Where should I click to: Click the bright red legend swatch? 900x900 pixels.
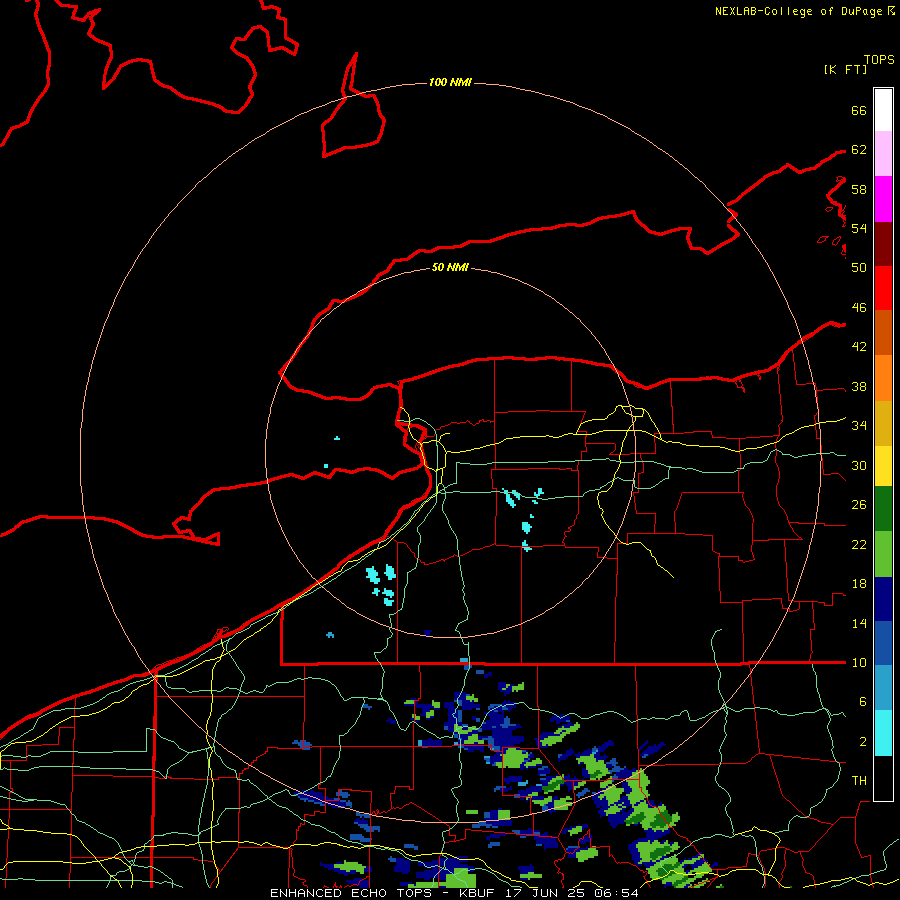(x=883, y=288)
